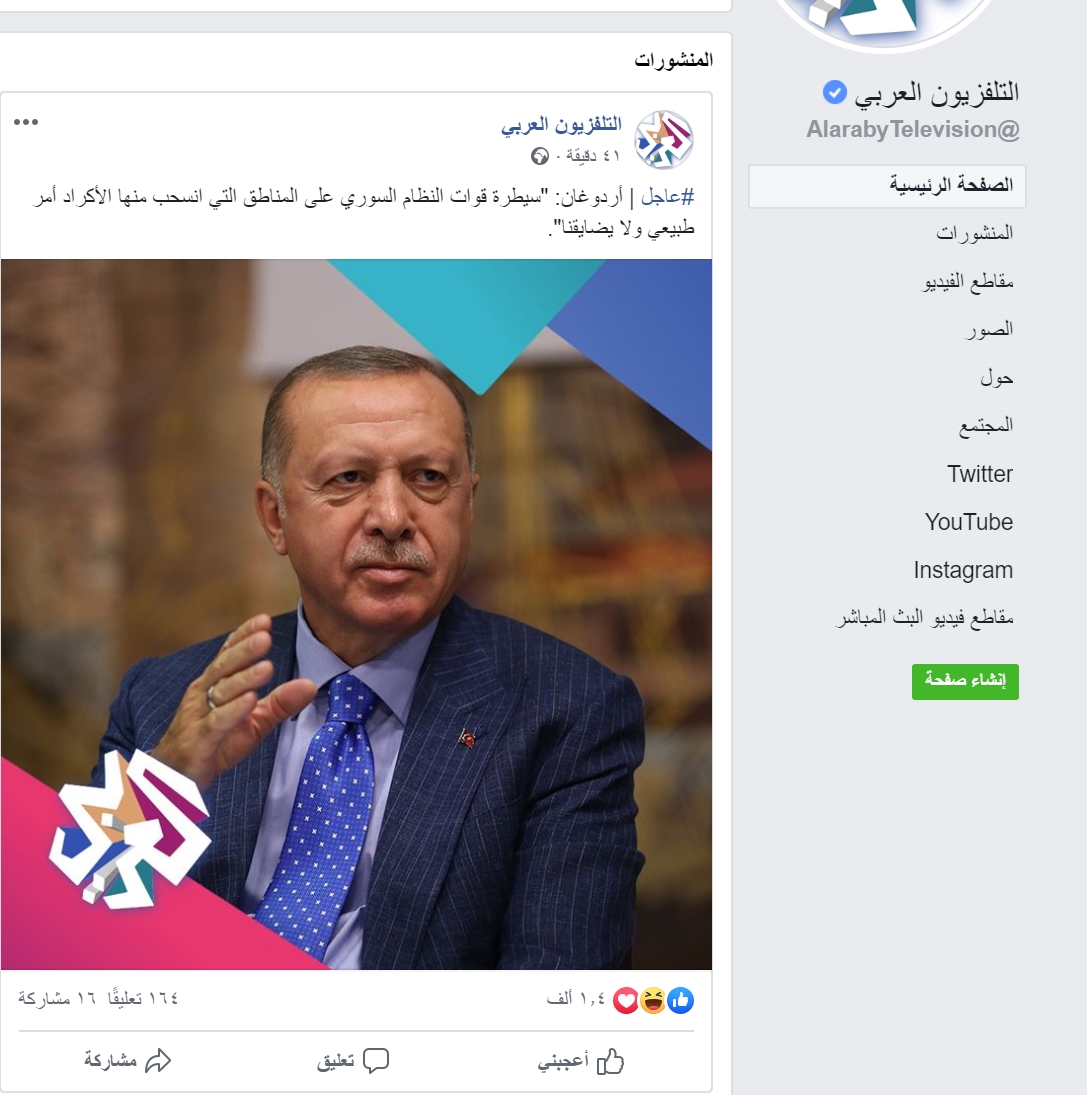
Task: Click the مشاركة share button
Action: coord(128,1061)
